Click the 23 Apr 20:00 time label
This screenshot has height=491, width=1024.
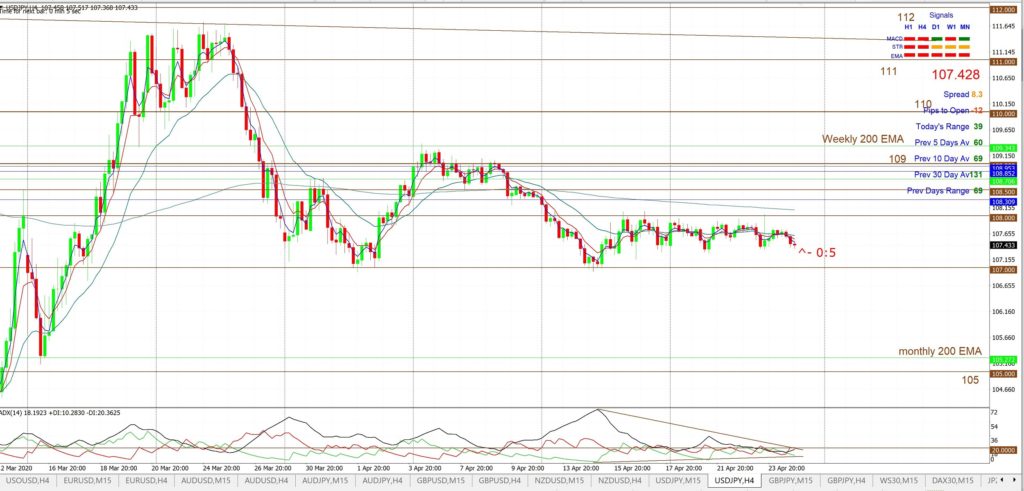coord(784,468)
